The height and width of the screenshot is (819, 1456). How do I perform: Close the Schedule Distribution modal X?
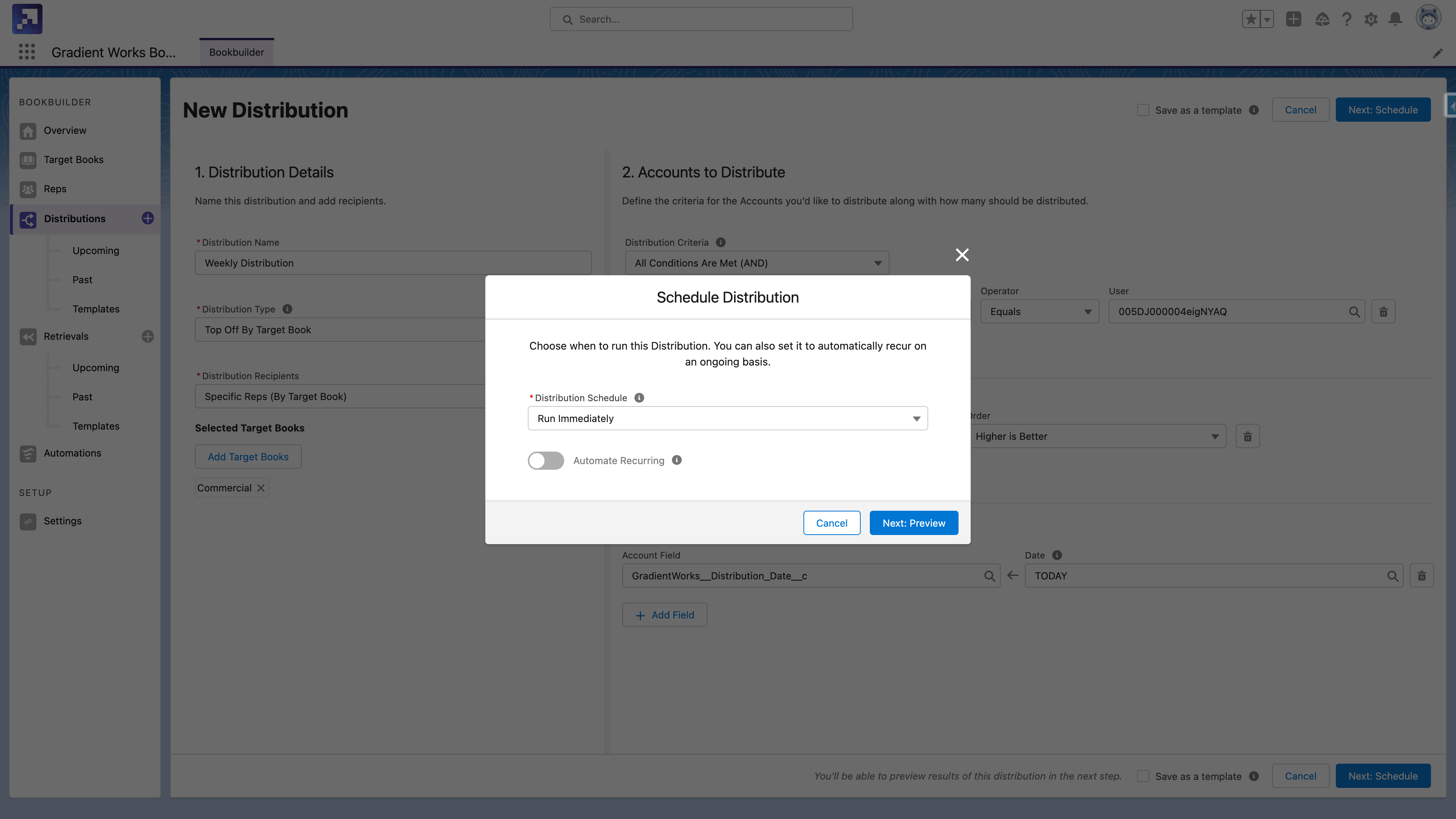(962, 255)
